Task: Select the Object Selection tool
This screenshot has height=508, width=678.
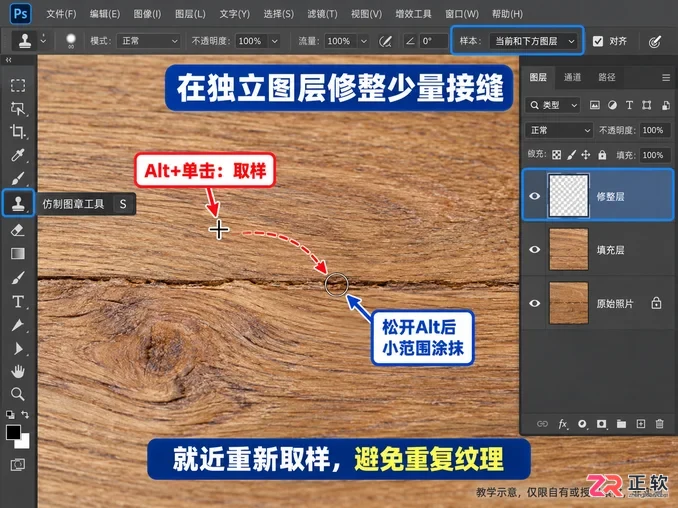Action: [18, 109]
